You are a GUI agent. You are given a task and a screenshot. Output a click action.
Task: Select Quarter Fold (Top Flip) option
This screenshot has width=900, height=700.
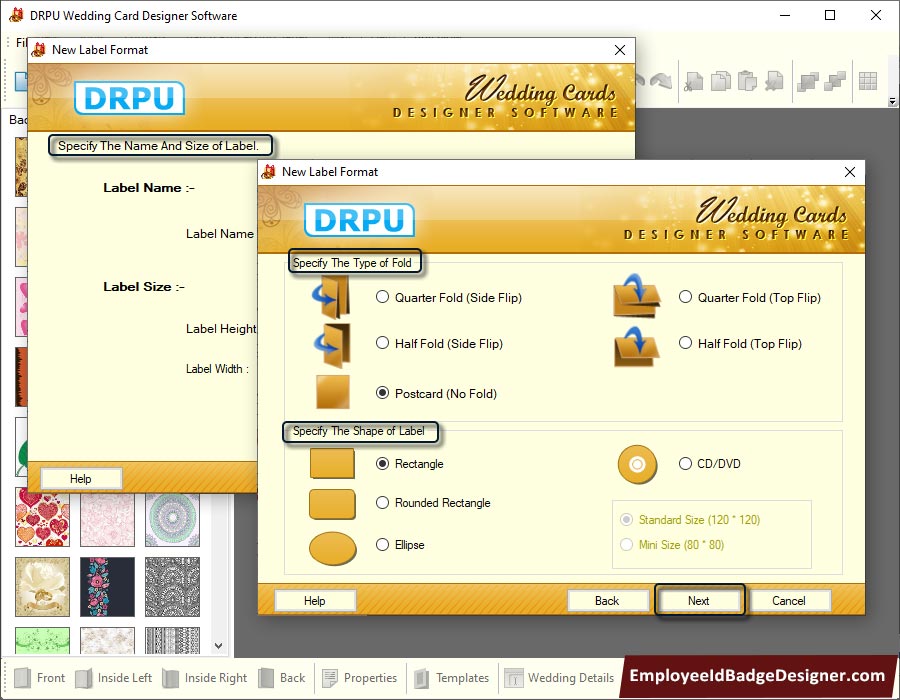coord(685,297)
